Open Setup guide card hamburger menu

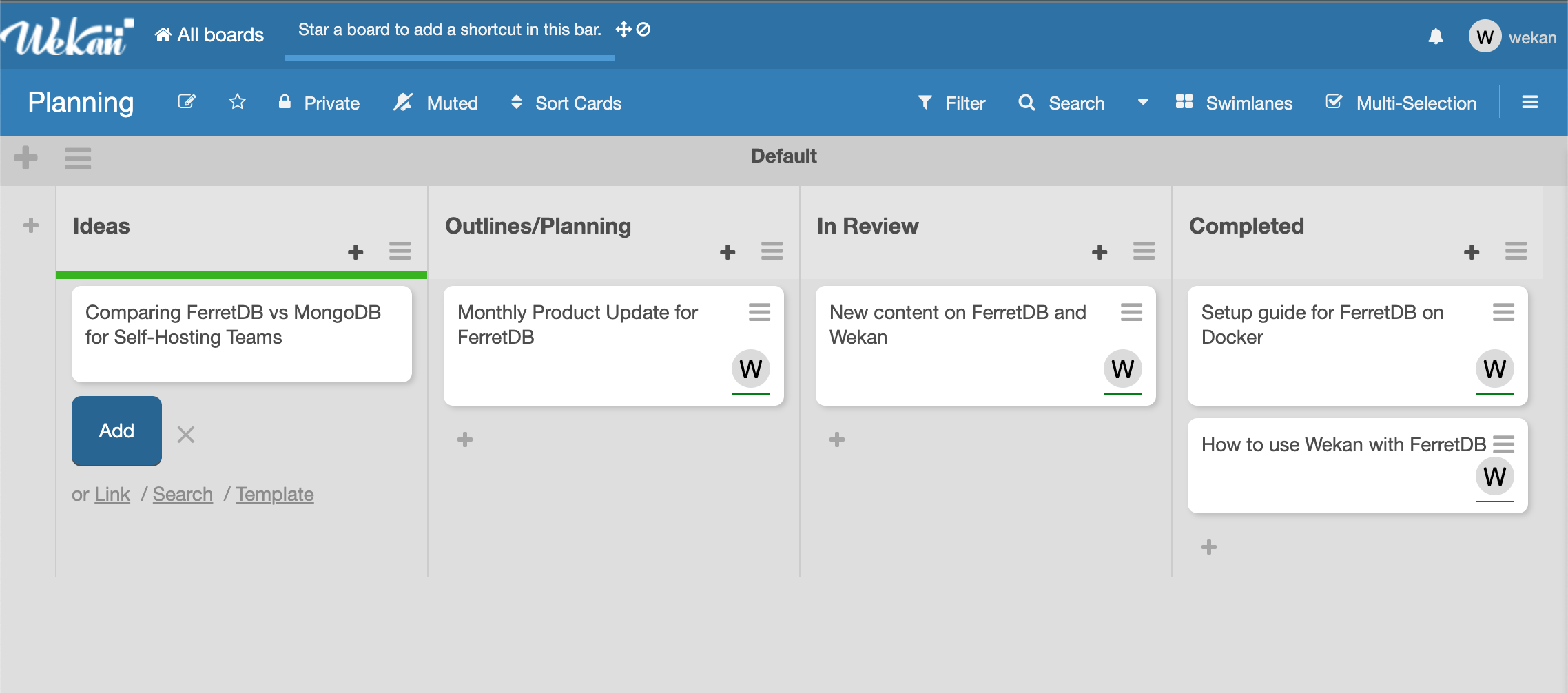(1504, 312)
